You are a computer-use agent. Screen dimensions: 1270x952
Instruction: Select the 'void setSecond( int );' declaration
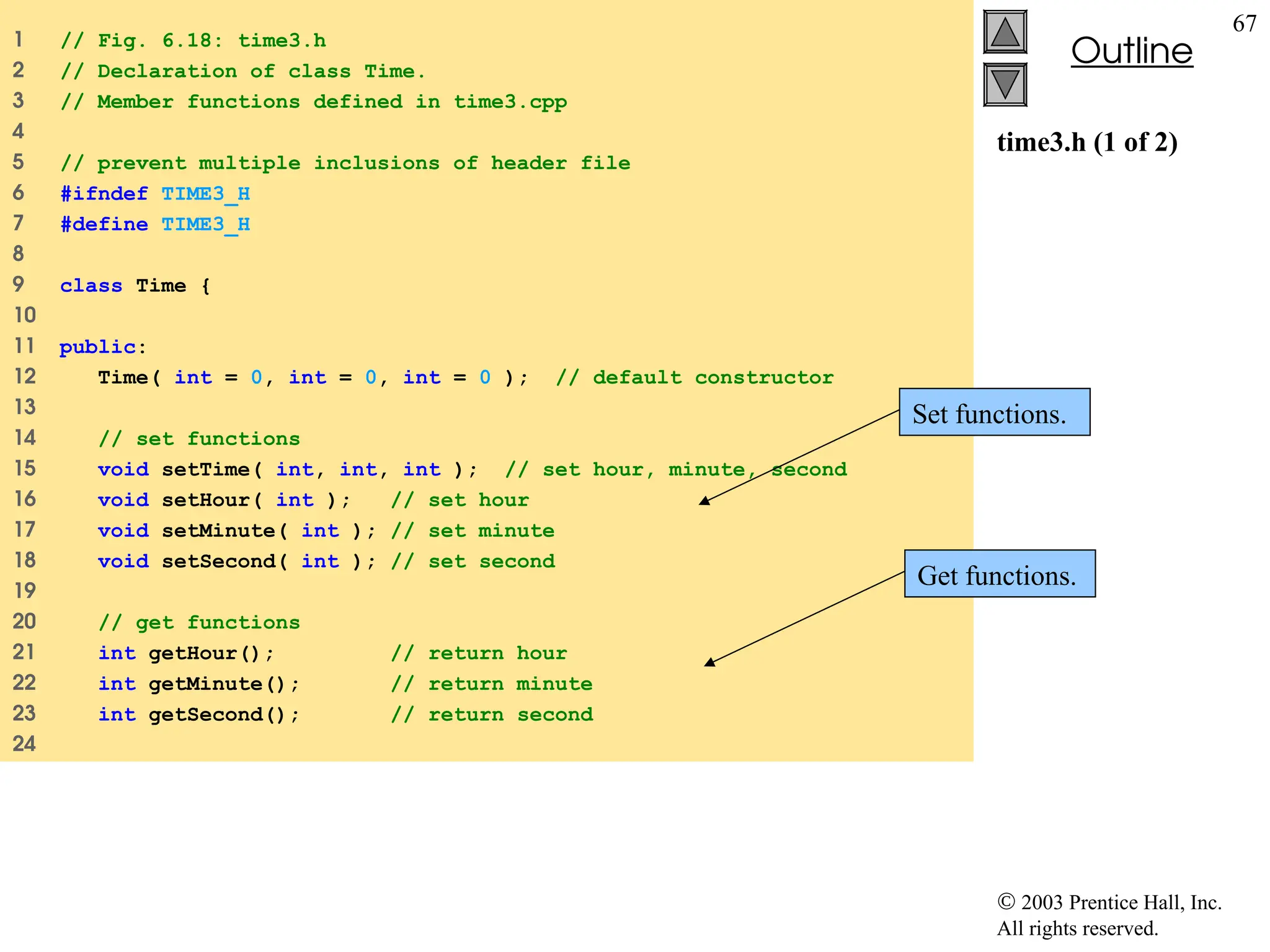click(237, 562)
